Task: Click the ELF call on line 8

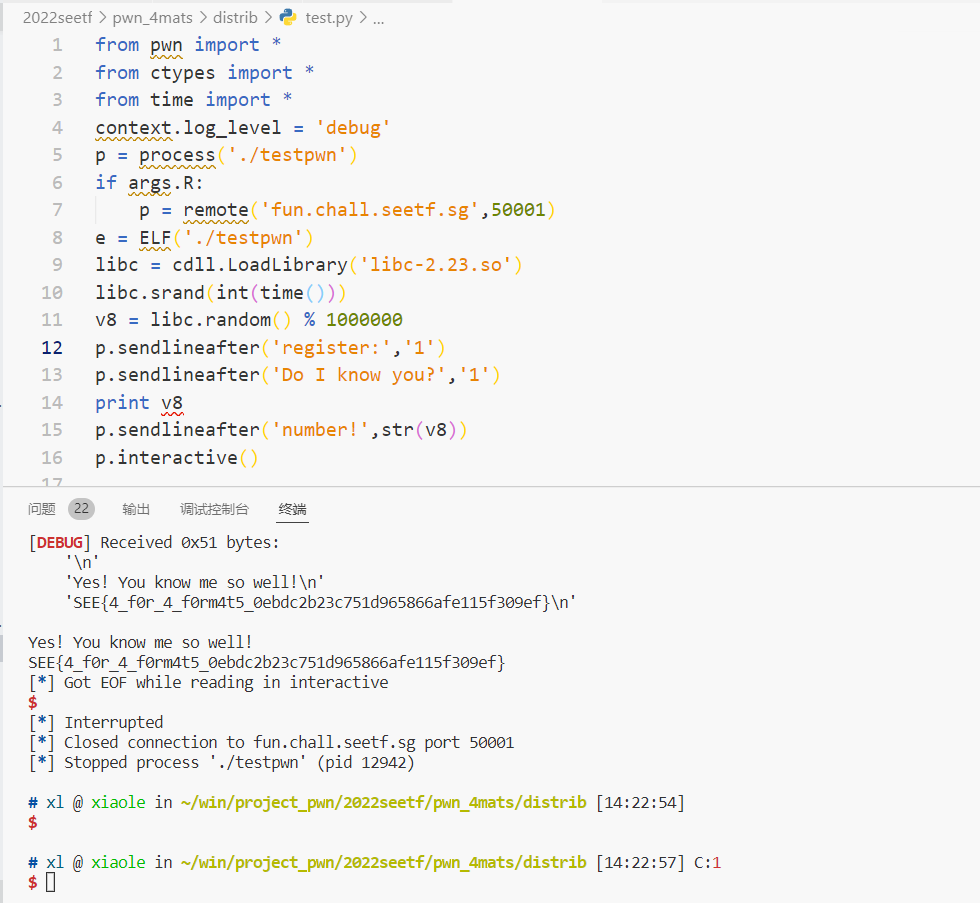Action: [156, 237]
